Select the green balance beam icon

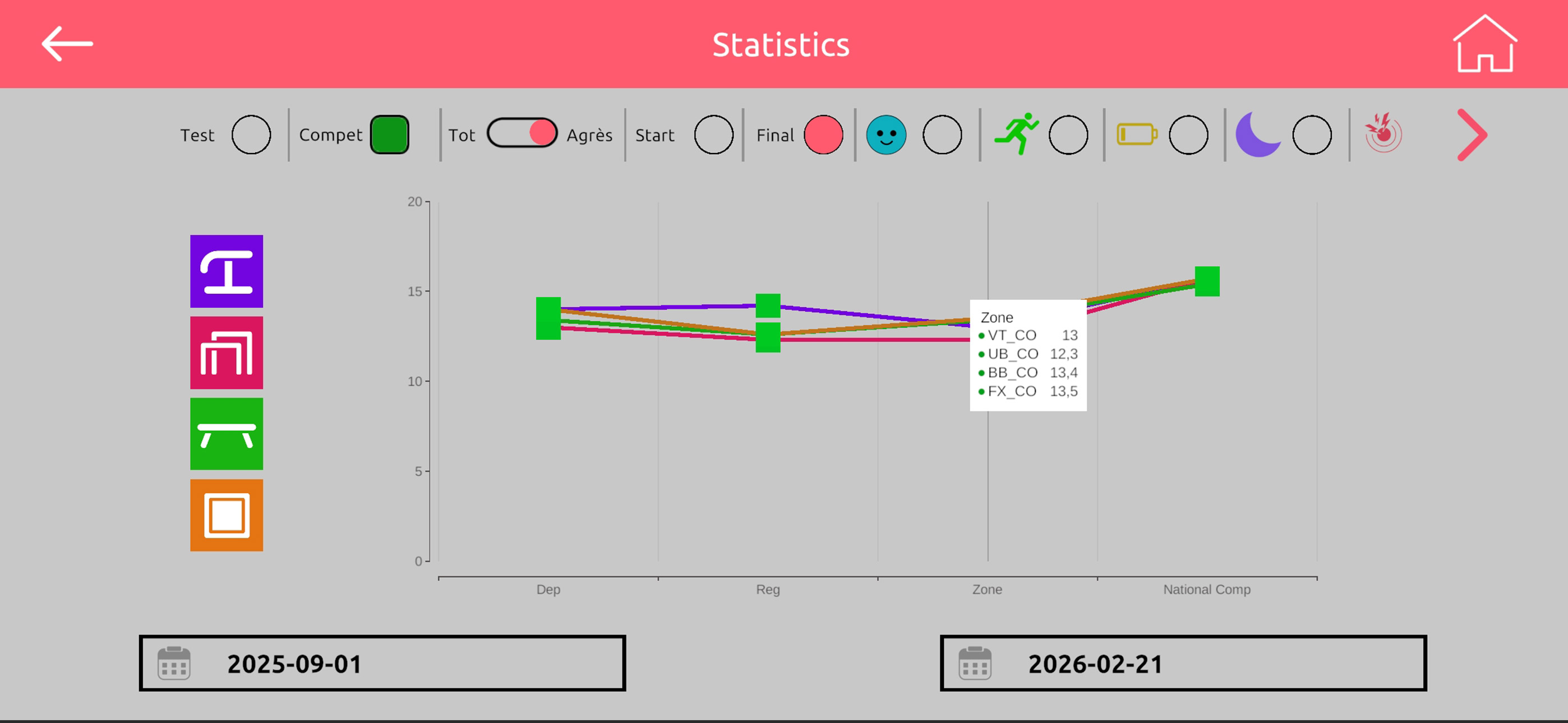tap(227, 434)
